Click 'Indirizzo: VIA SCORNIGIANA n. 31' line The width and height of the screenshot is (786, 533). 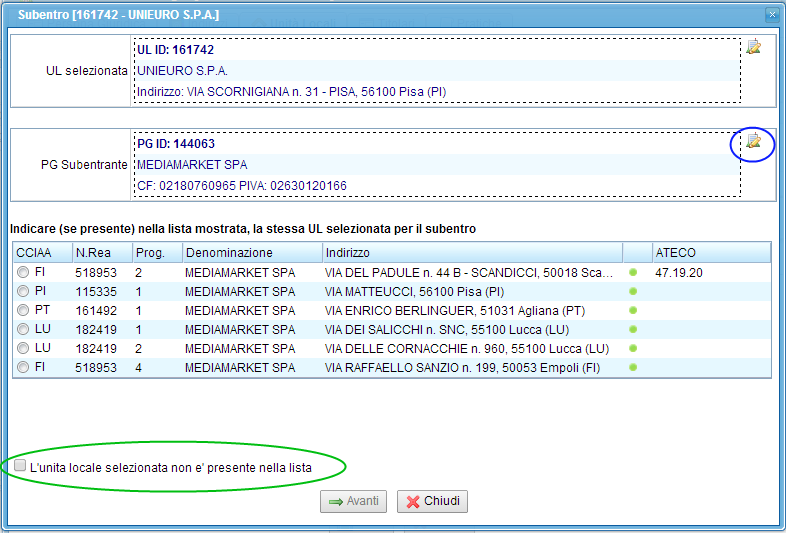pos(292,92)
